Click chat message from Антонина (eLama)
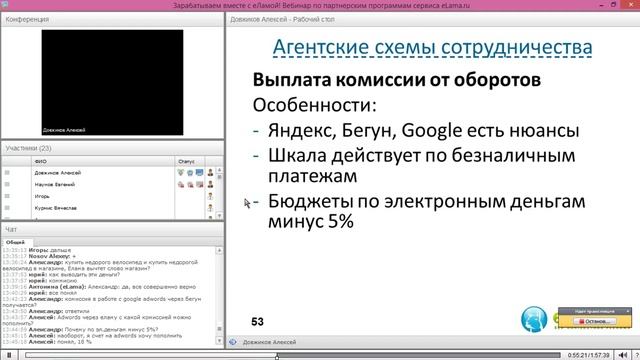Viewport: 640px width, 360px height. [x=99, y=287]
